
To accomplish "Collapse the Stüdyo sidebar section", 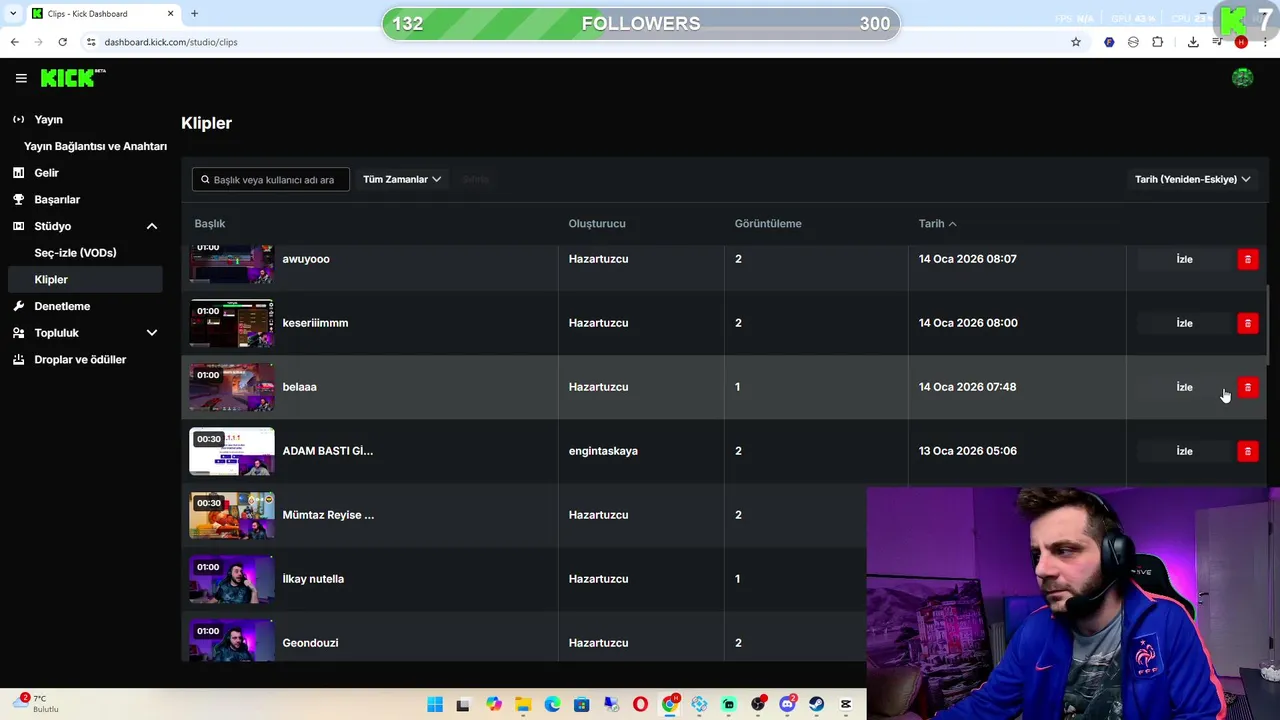I will click(152, 226).
